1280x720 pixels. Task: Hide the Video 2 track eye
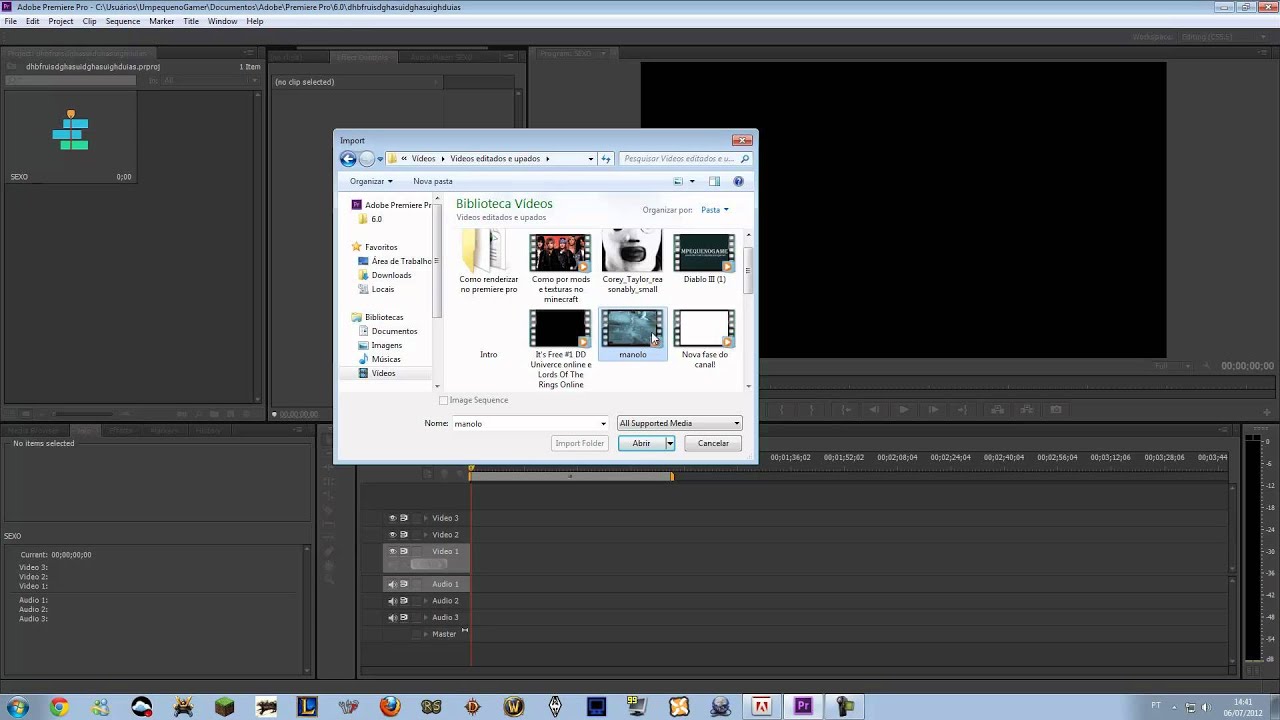[392, 535]
